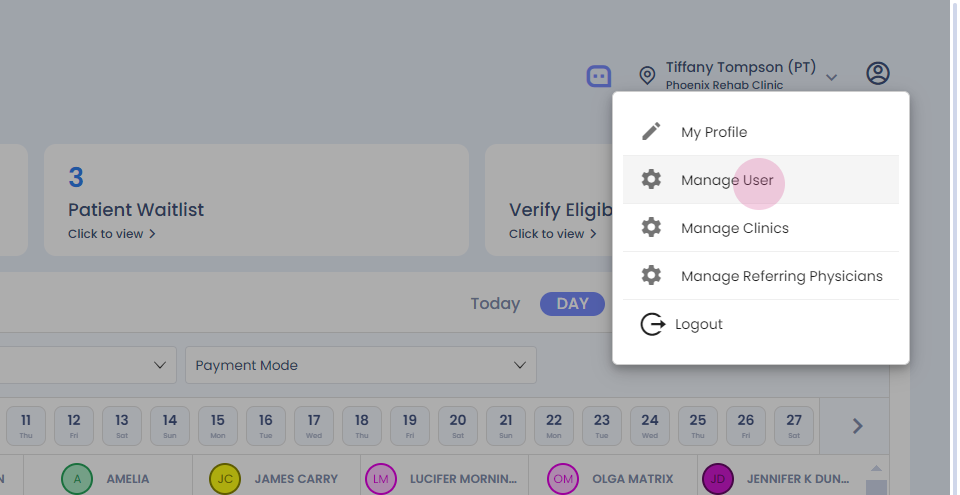Click the LUCIFER MORNIN... column header
960x495 pixels.
[463, 479]
